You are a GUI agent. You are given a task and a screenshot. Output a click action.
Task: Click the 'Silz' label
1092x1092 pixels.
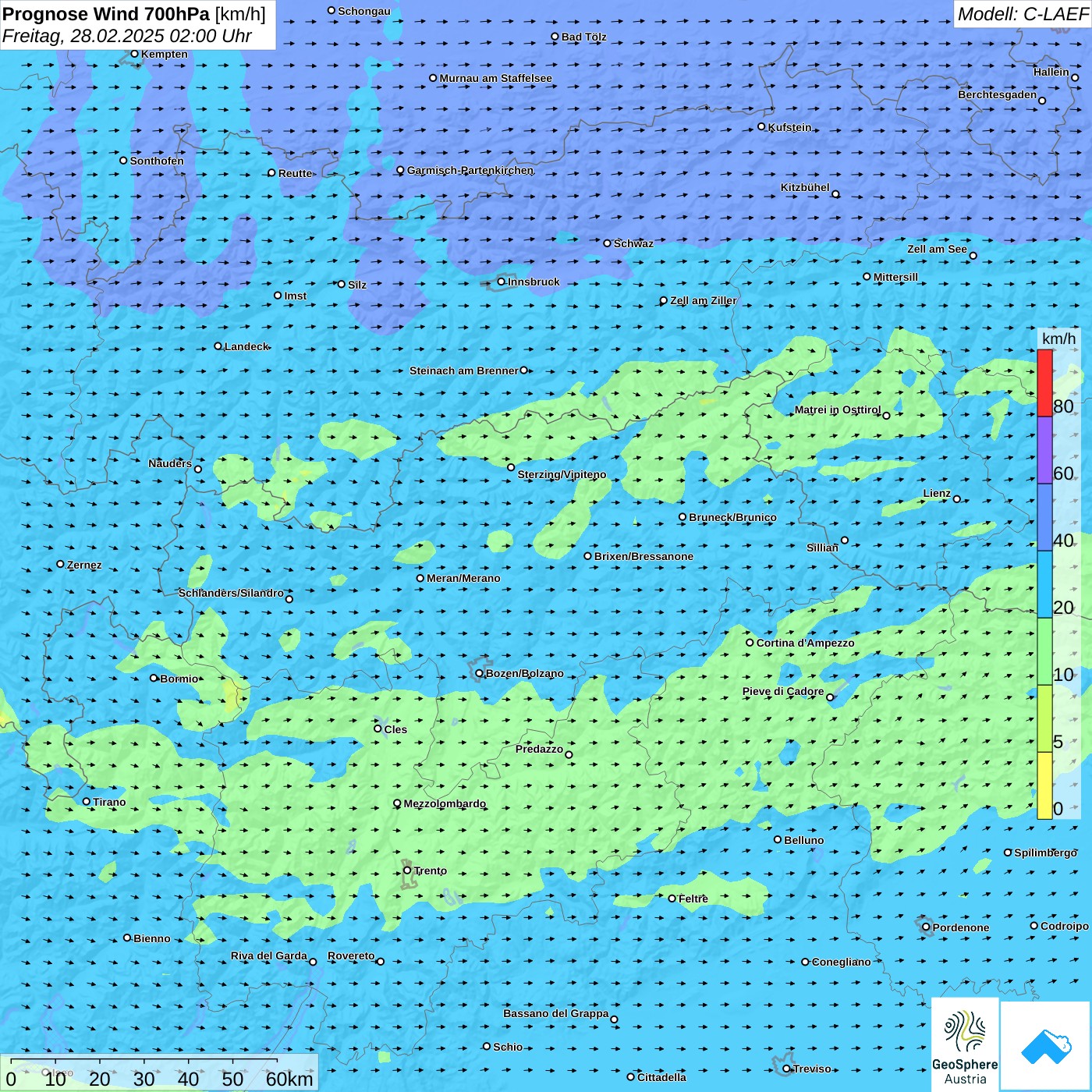[x=357, y=285]
